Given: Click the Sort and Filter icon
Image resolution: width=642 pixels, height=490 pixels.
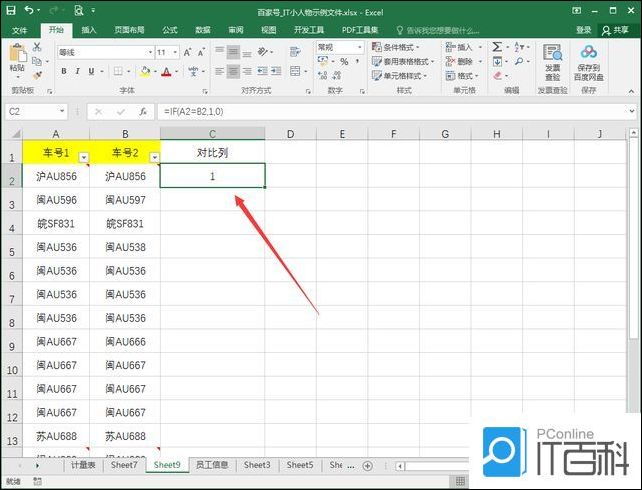Looking at the screenshot, I should point(519,47).
